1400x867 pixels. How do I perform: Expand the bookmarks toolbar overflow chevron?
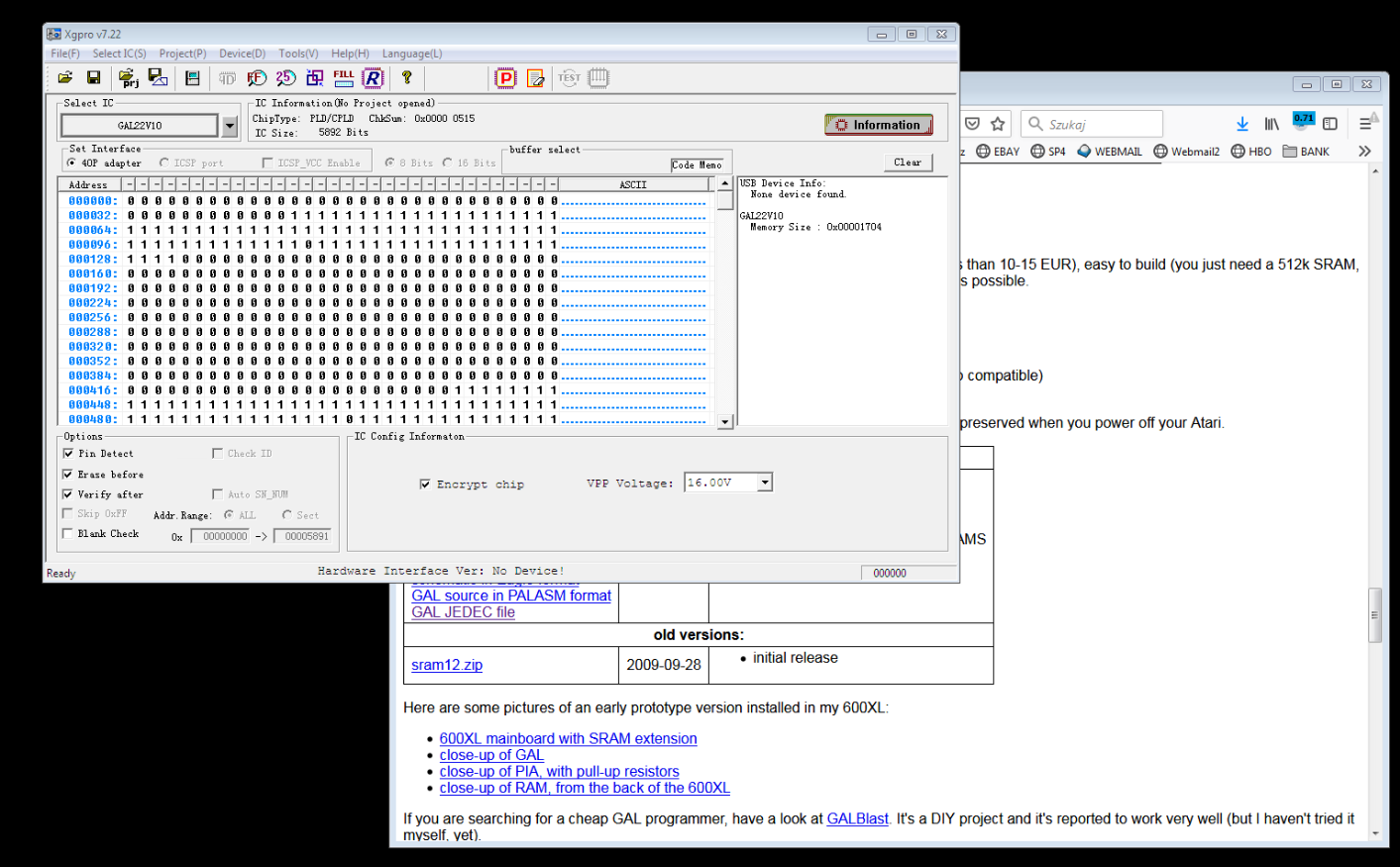pos(1364,152)
